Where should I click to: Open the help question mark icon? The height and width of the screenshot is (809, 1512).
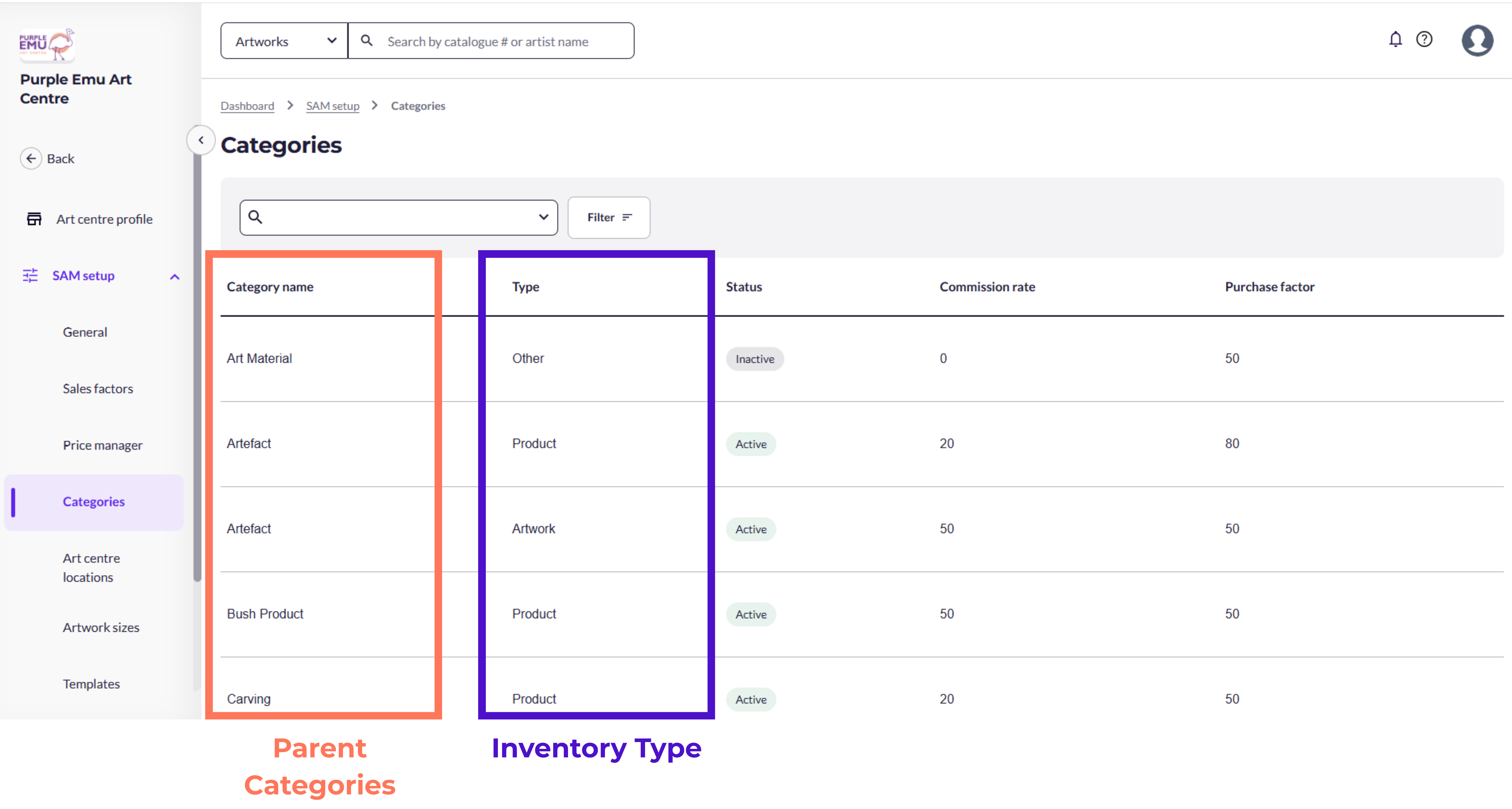(1425, 39)
